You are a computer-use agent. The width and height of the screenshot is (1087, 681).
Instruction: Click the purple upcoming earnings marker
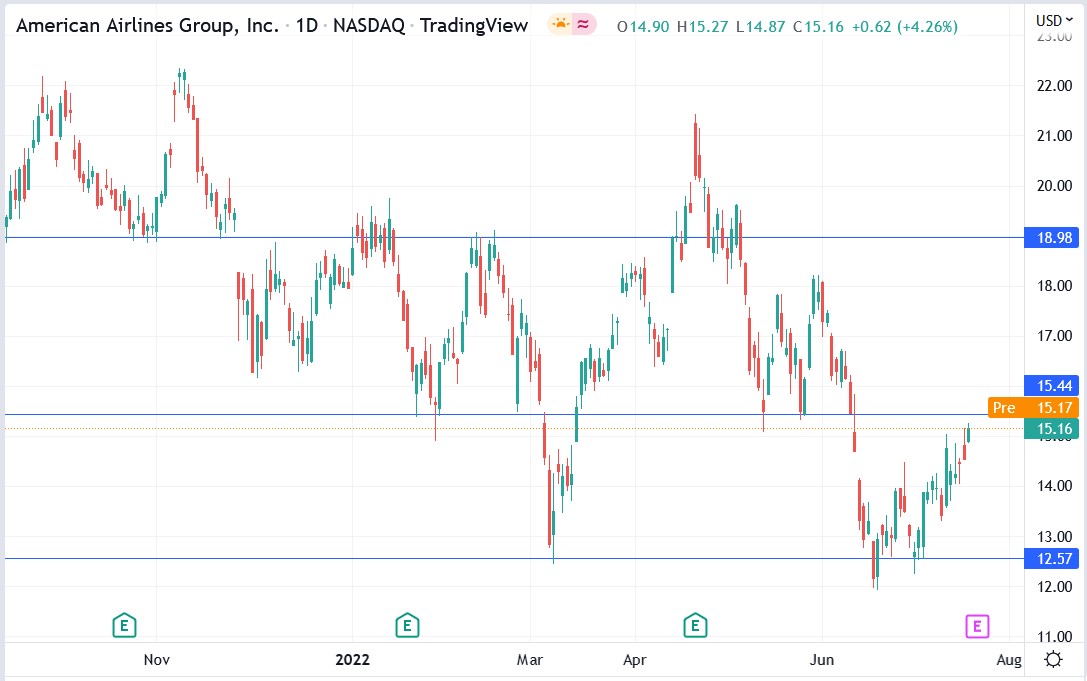pos(977,626)
